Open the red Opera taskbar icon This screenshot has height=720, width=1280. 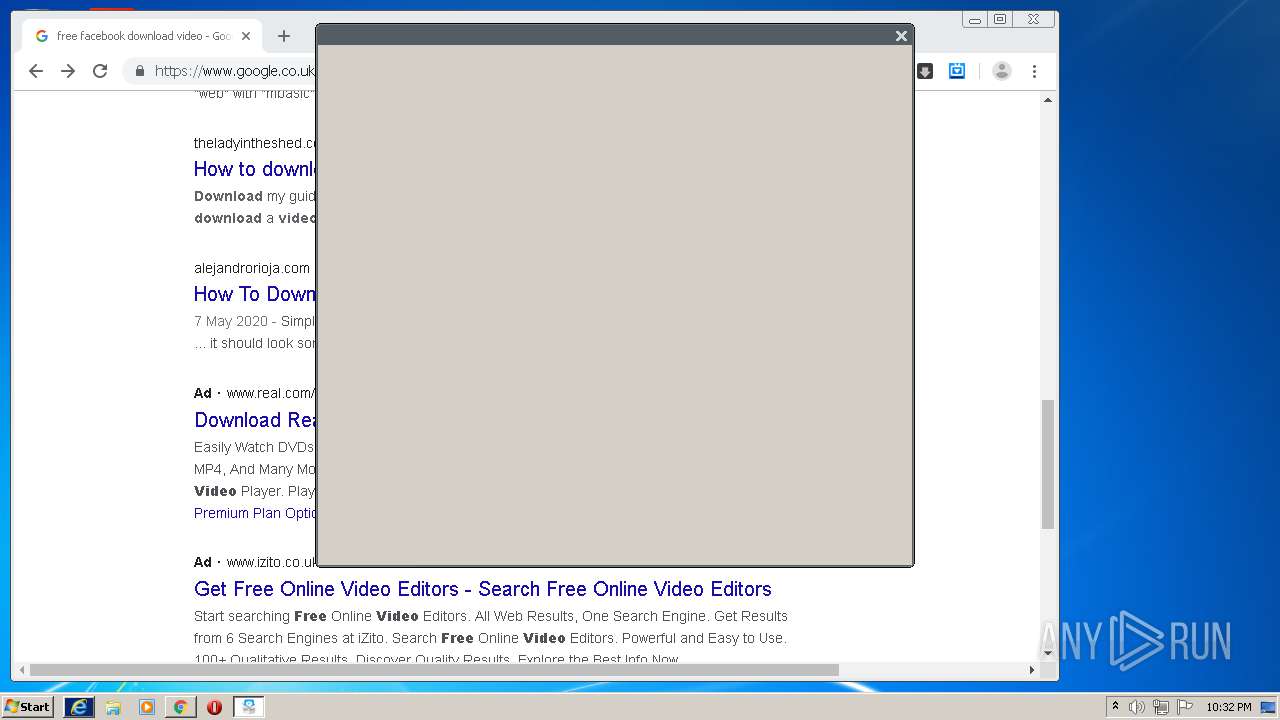click(x=214, y=707)
